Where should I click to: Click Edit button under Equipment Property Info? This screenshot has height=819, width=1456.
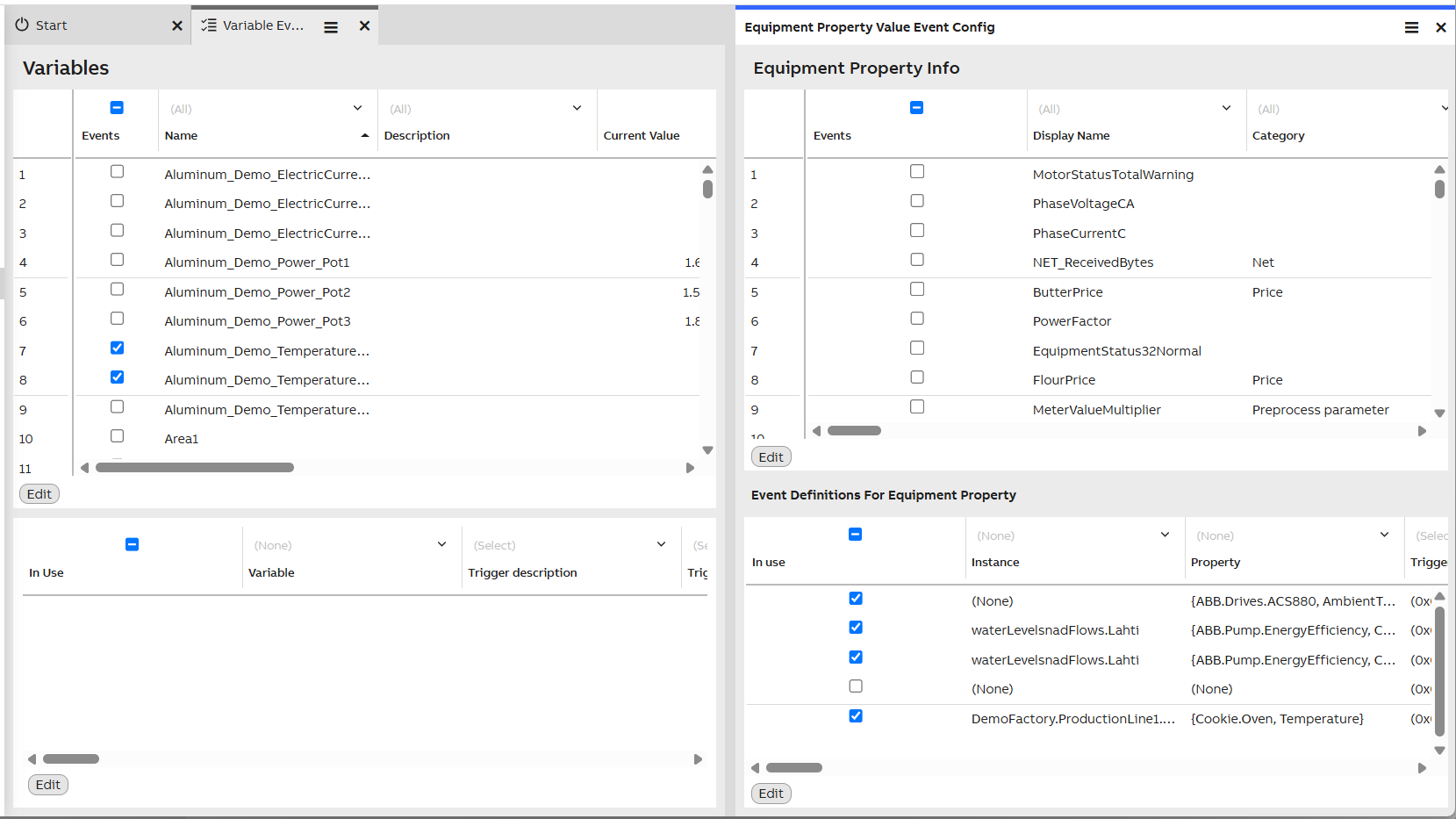pyautogui.click(x=771, y=457)
